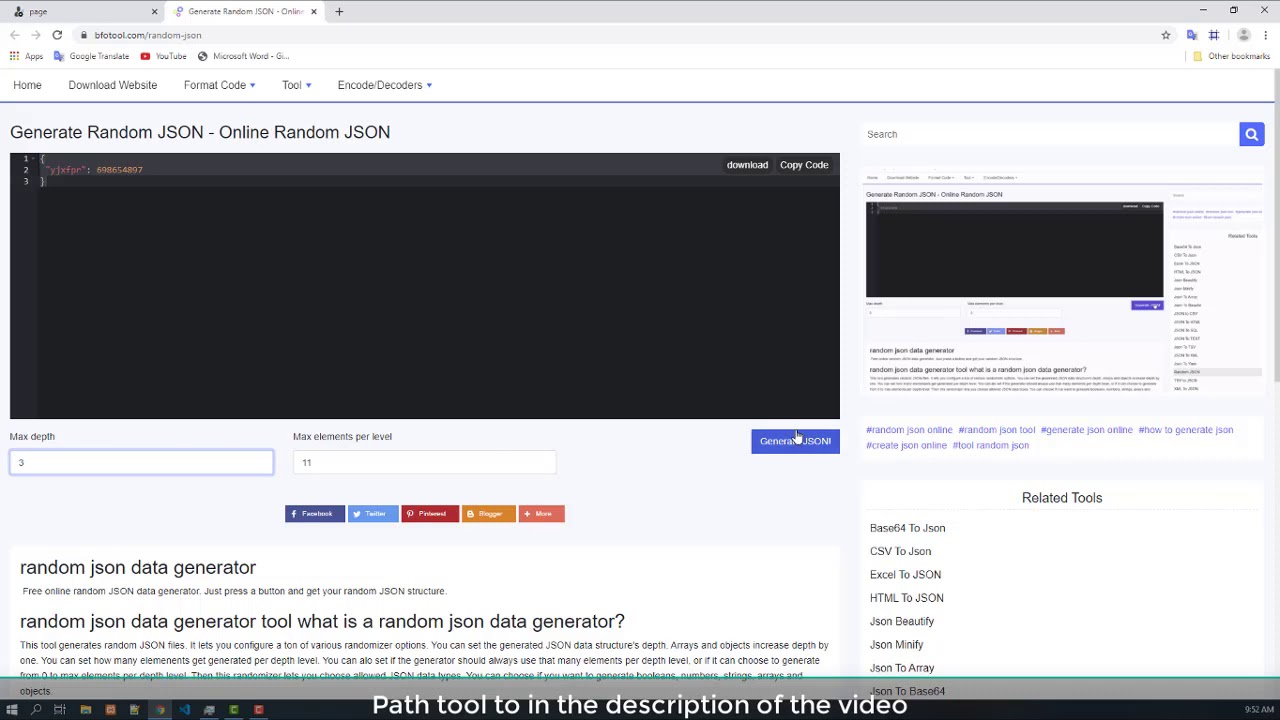Click the #random json online tag
The image size is (1280, 720).
pos(909,430)
